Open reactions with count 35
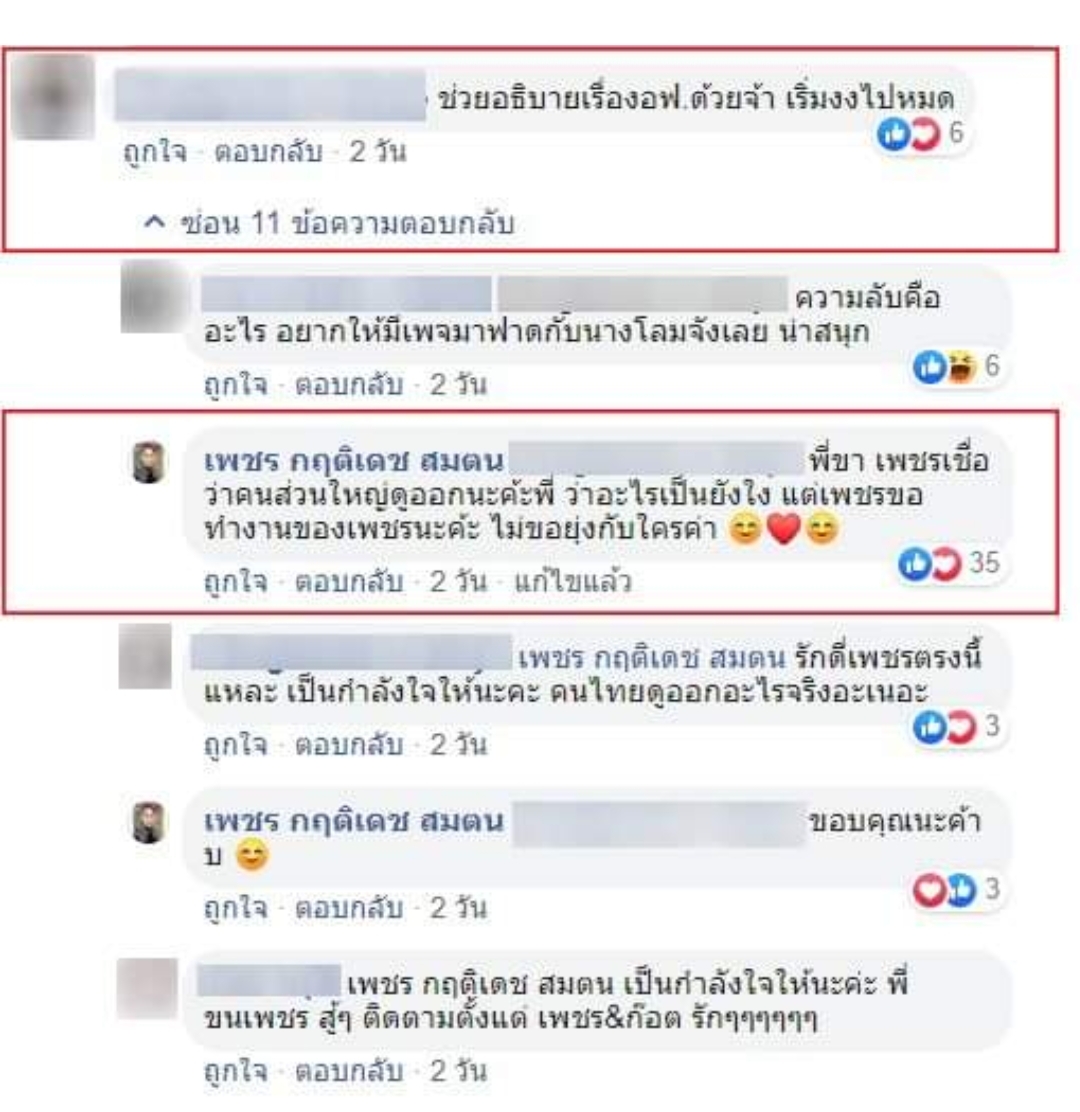This screenshot has width=1080, height=1112. coord(949,564)
